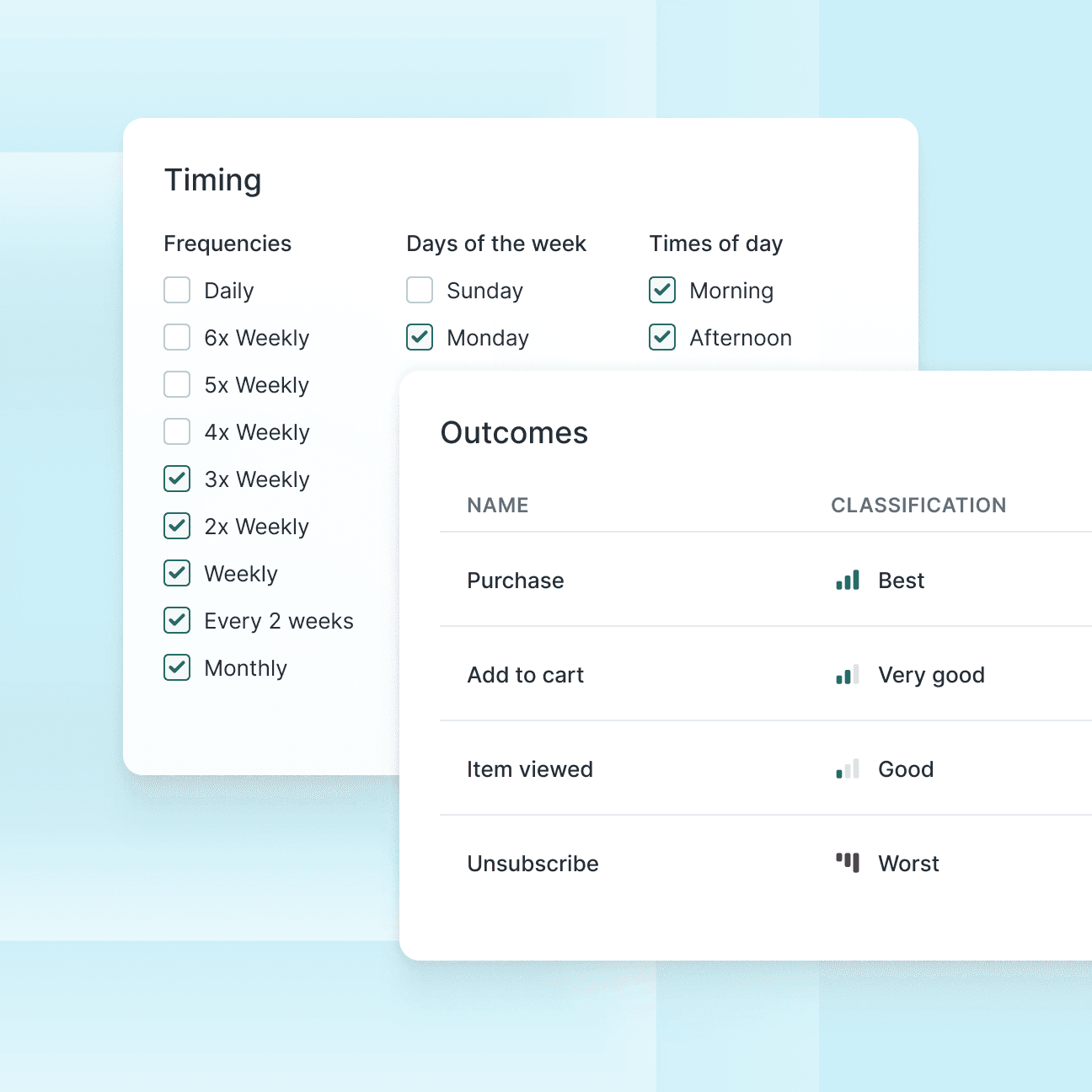Click the Worst classification icon

click(x=847, y=863)
